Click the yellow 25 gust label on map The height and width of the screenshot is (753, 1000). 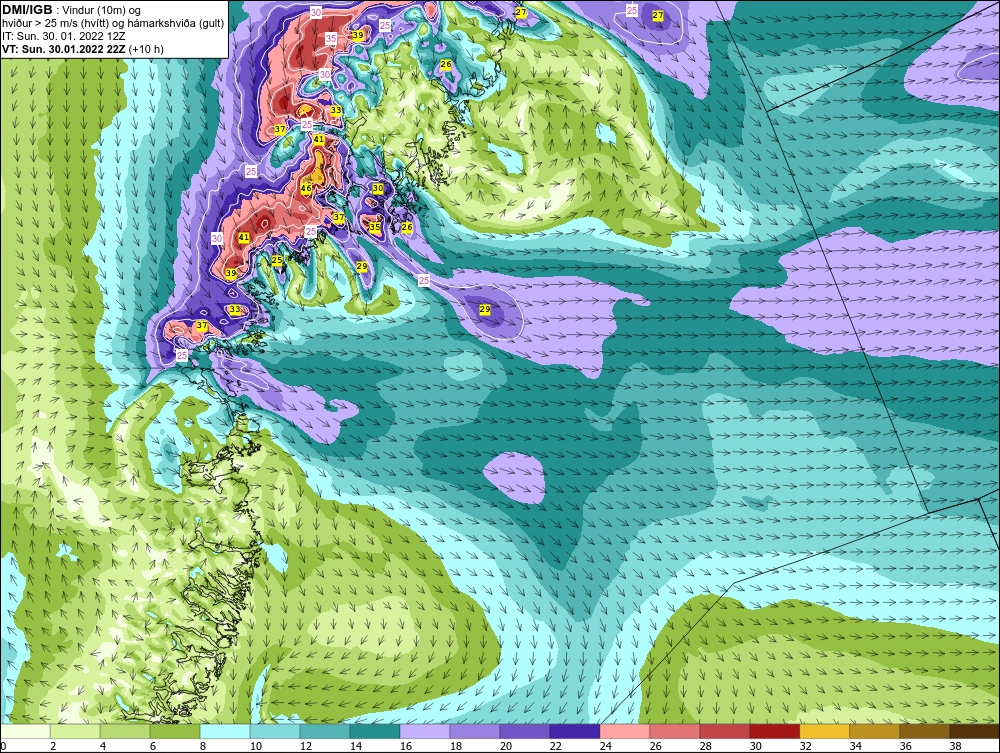coord(277,260)
